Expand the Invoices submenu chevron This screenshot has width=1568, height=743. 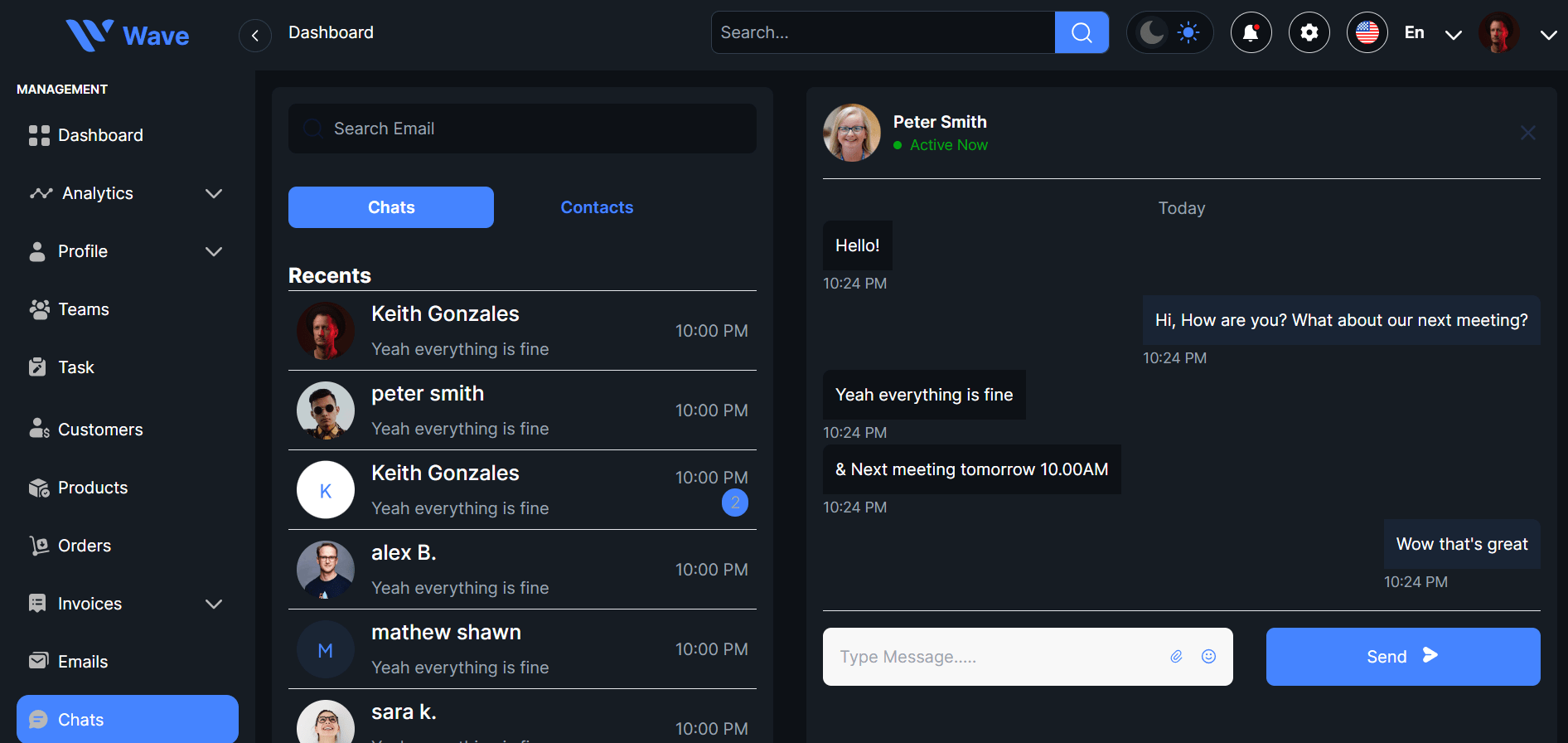pyautogui.click(x=214, y=604)
